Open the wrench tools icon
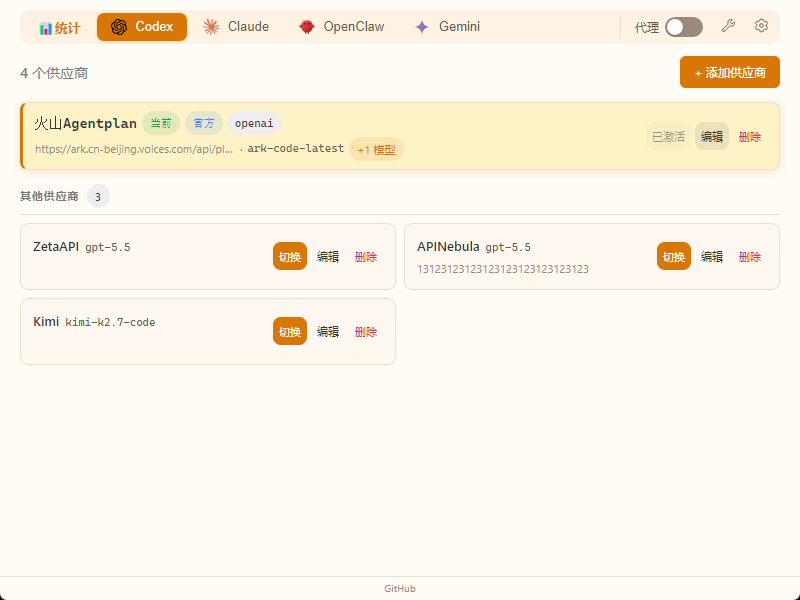Viewport: 800px width, 600px height. coord(728,26)
